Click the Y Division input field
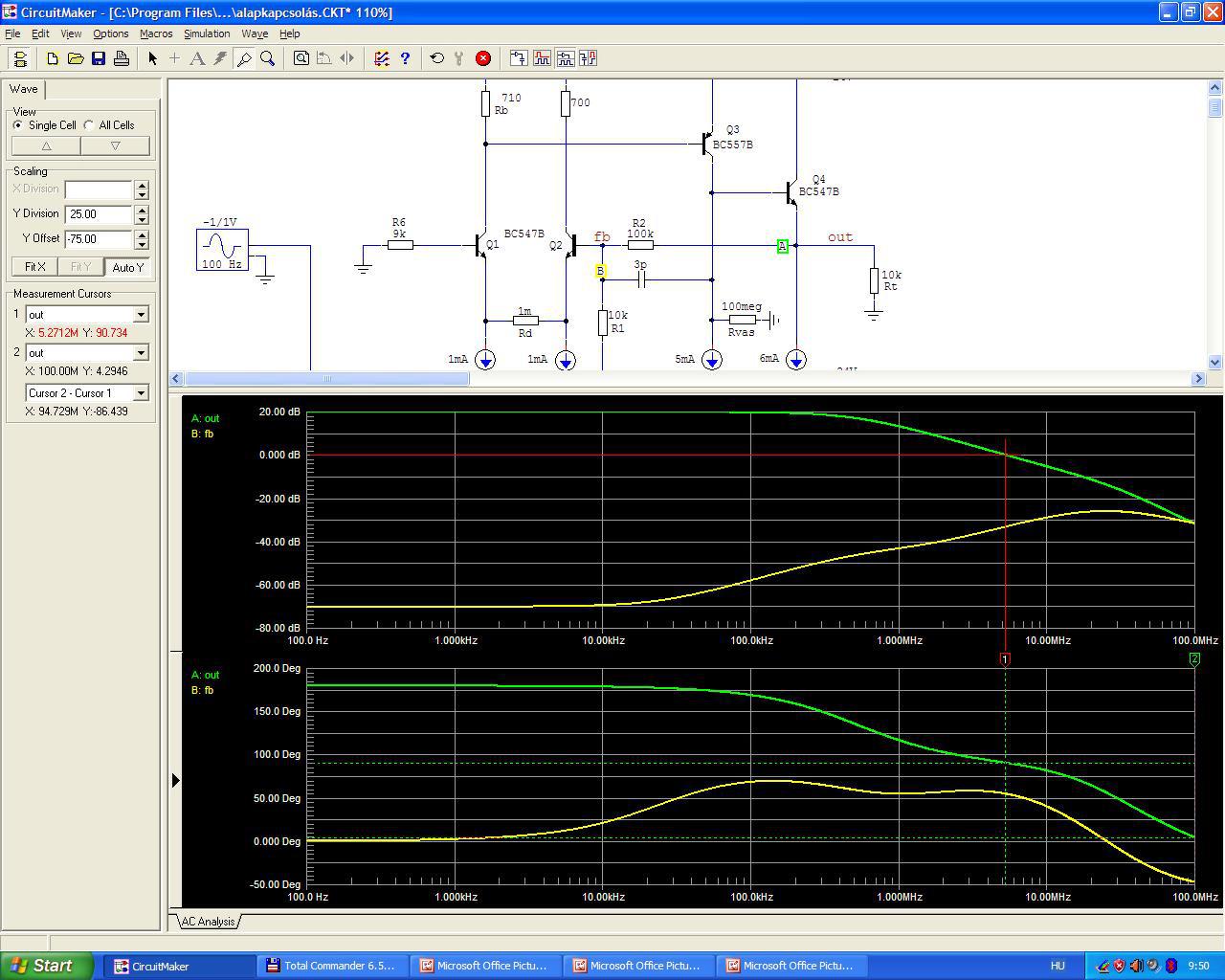This screenshot has height=980, width=1225. pyautogui.click(x=99, y=214)
